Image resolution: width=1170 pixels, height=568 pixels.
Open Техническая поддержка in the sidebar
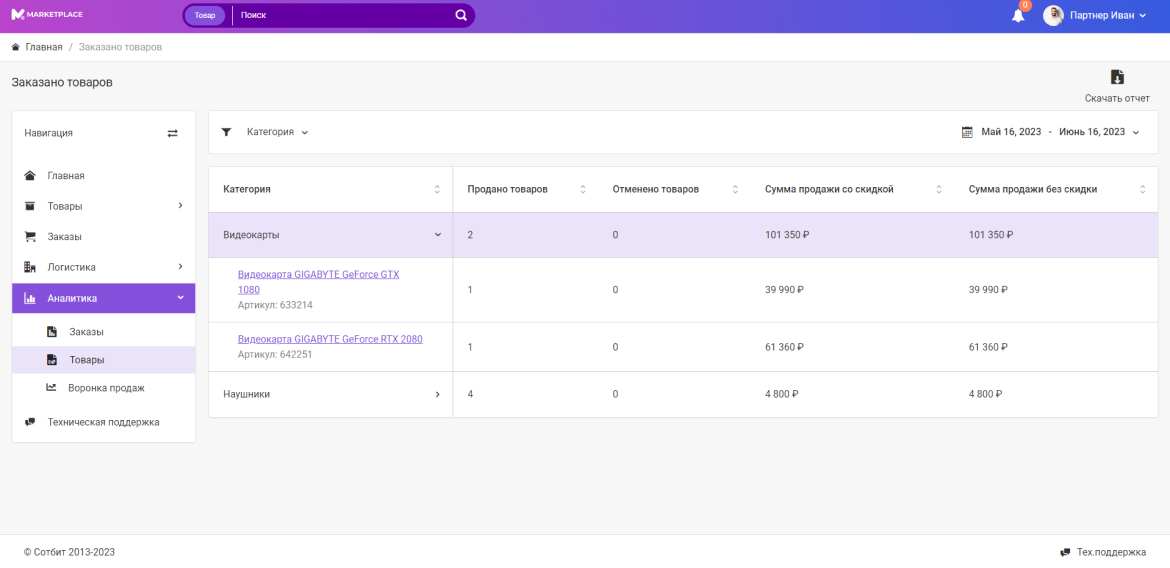(104, 422)
